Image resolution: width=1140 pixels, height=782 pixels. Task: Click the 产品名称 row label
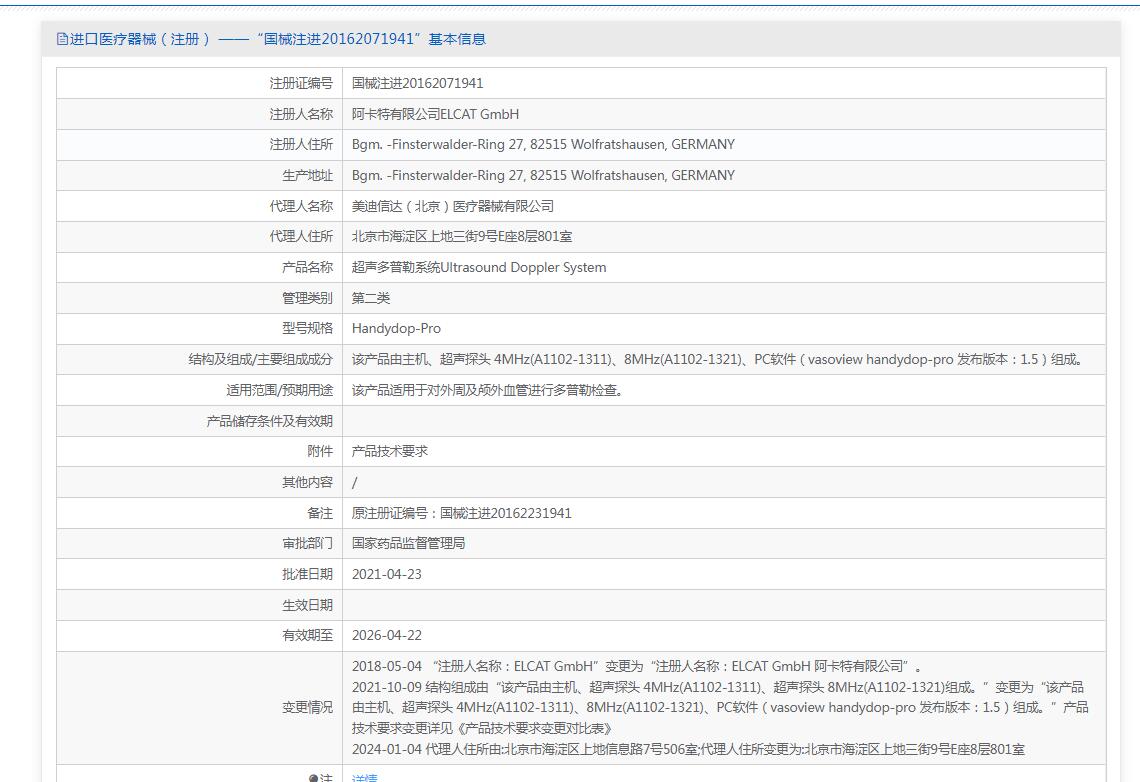coord(308,267)
